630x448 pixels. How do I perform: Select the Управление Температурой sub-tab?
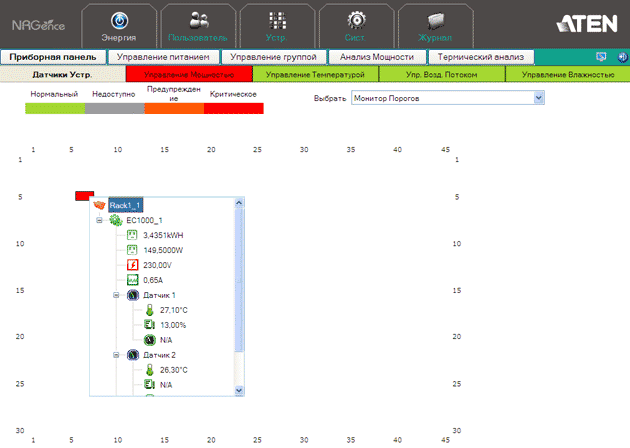click(x=315, y=74)
